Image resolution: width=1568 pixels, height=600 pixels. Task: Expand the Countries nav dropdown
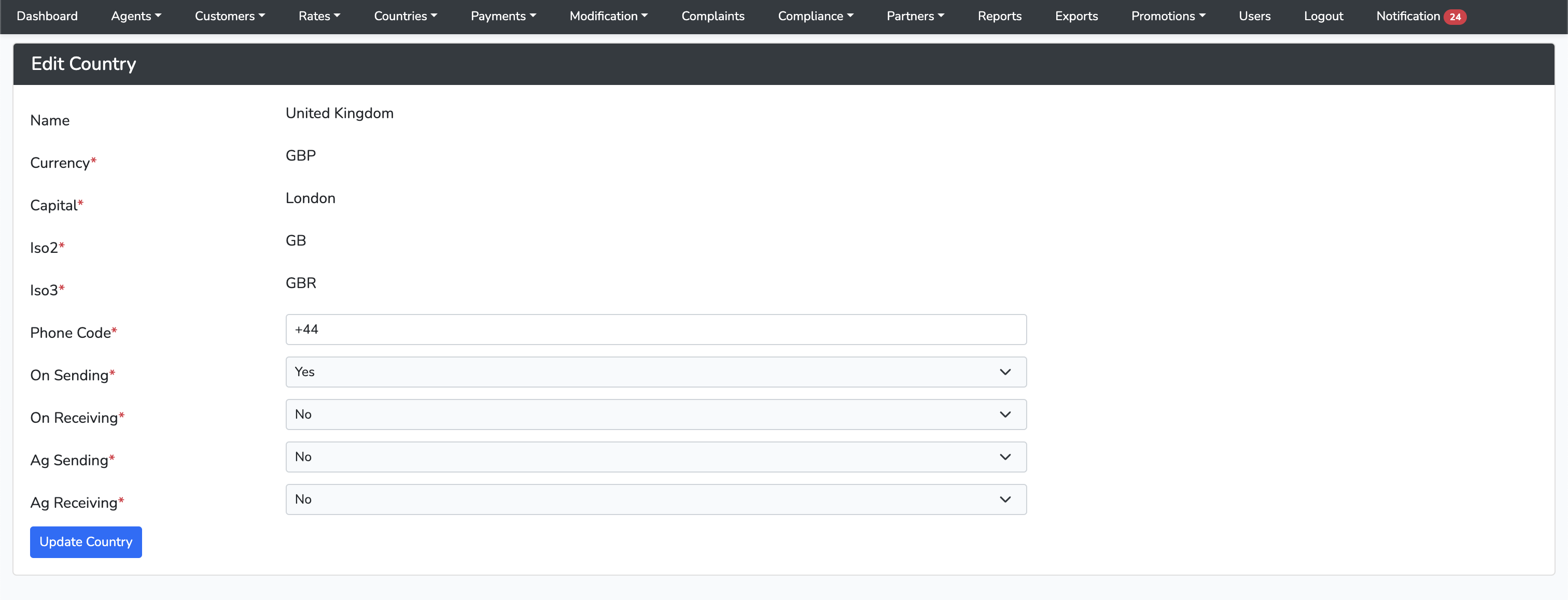[405, 17]
